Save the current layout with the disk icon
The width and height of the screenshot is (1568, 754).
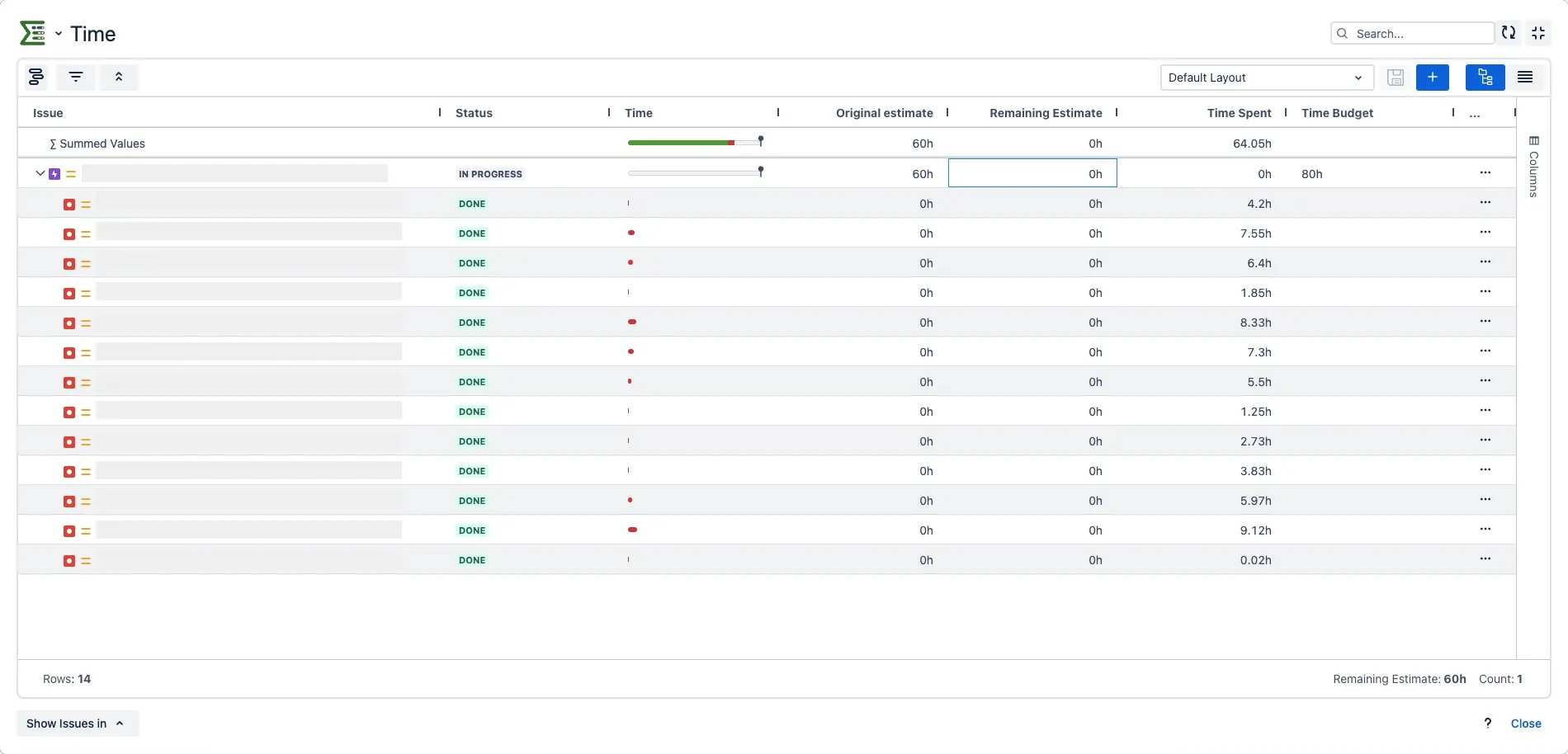pyautogui.click(x=1396, y=77)
